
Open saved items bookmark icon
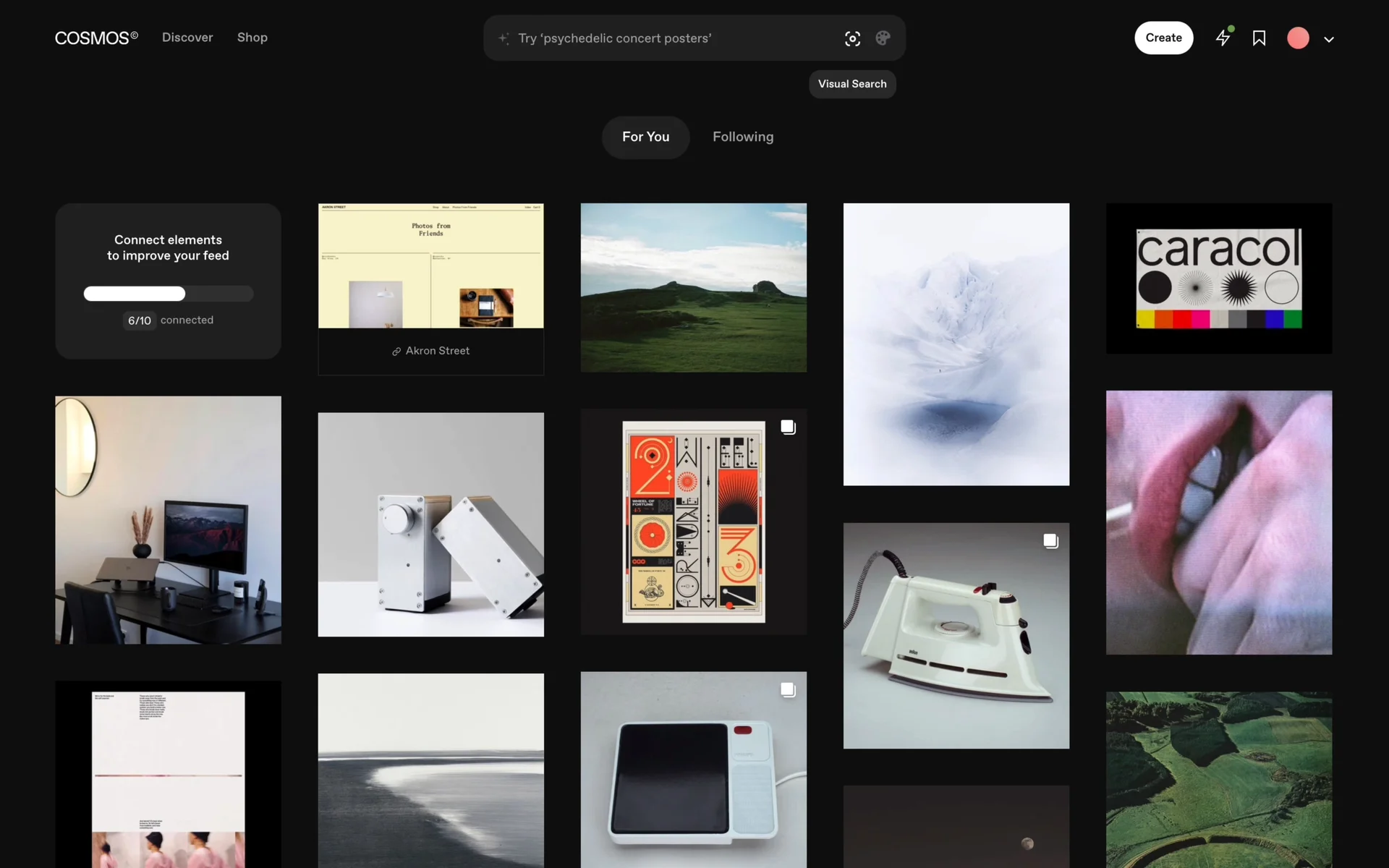pyautogui.click(x=1259, y=38)
